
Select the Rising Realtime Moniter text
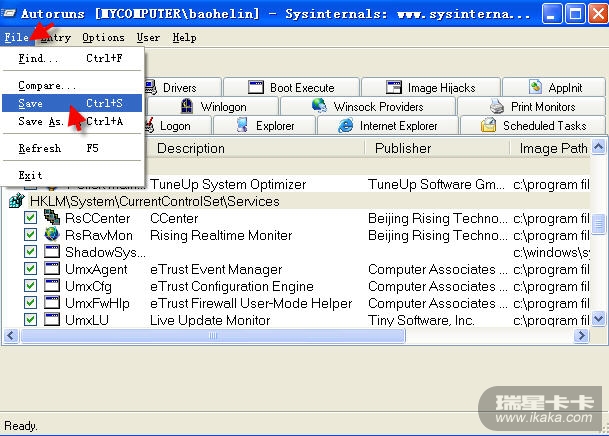221,235
